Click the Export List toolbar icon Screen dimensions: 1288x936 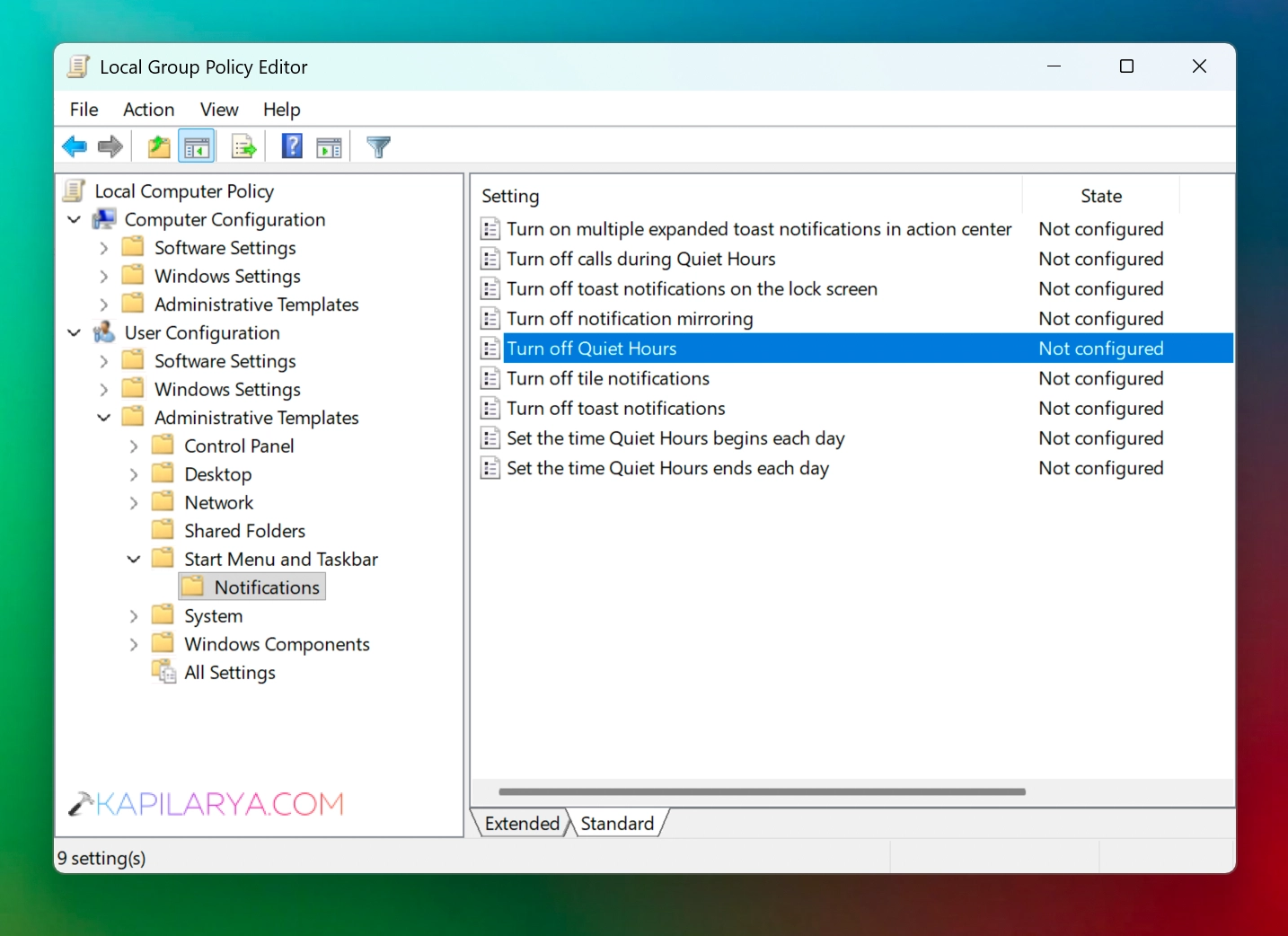(243, 146)
